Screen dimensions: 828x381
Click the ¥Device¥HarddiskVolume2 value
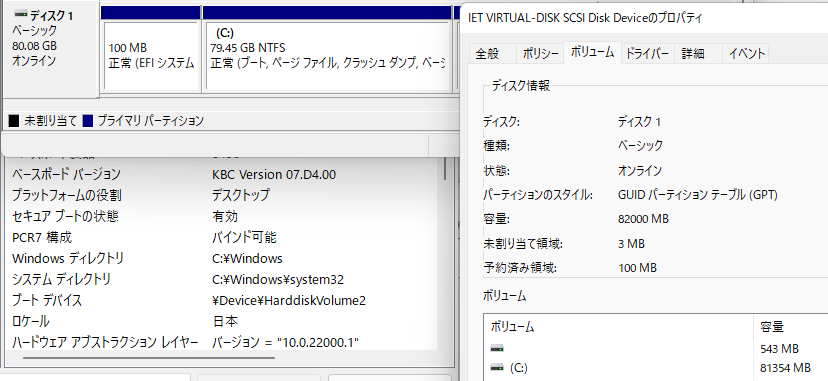288,301
